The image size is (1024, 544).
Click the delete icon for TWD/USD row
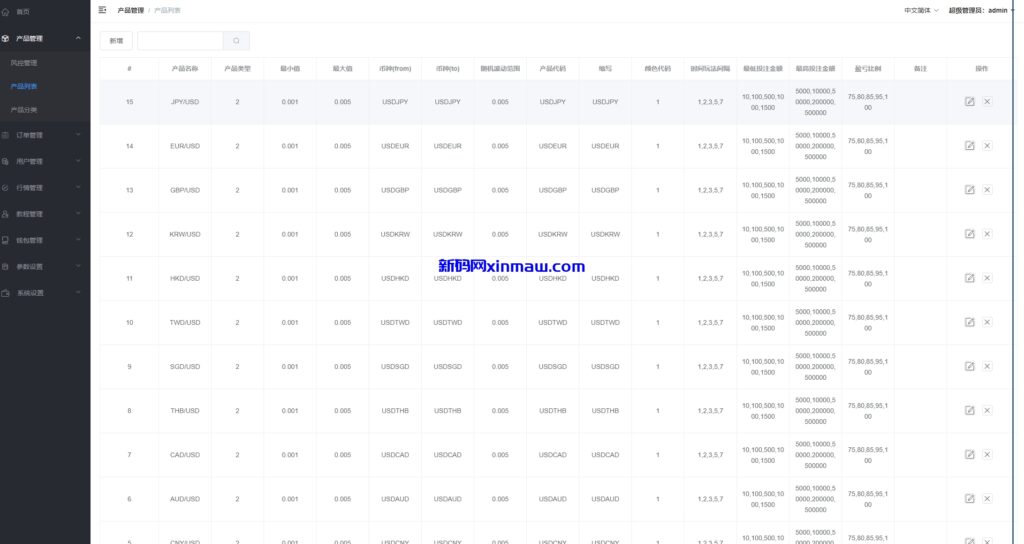pos(987,322)
